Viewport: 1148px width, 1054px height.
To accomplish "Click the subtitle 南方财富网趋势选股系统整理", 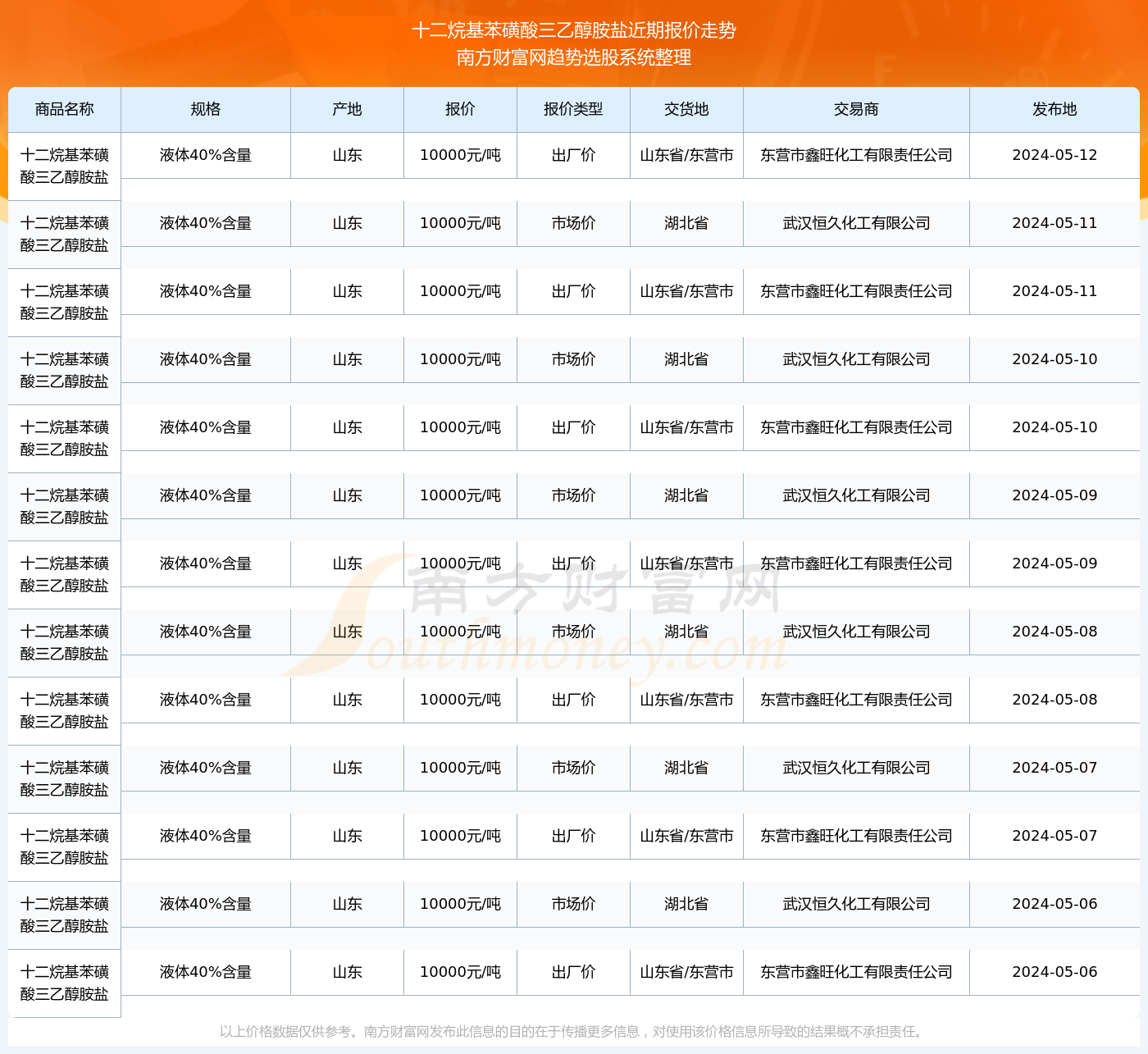I will (x=574, y=57).
